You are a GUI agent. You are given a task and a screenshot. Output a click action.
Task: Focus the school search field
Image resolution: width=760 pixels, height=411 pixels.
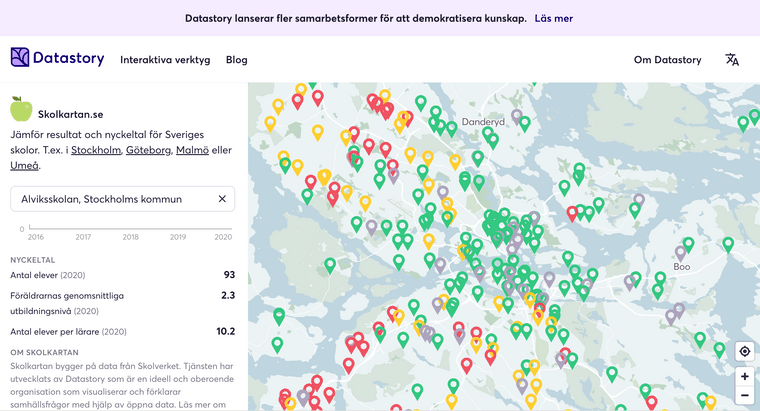[x=110, y=199]
